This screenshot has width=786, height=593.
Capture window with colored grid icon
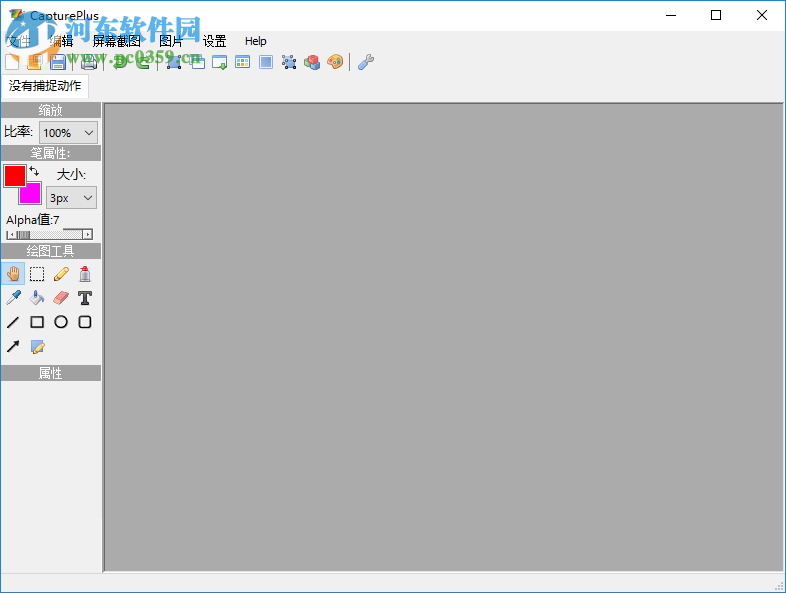tap(243, 62)
